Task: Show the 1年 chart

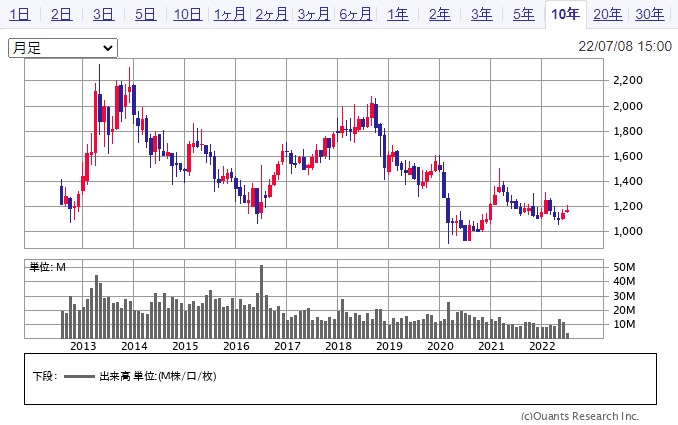Action: (397, 14)
